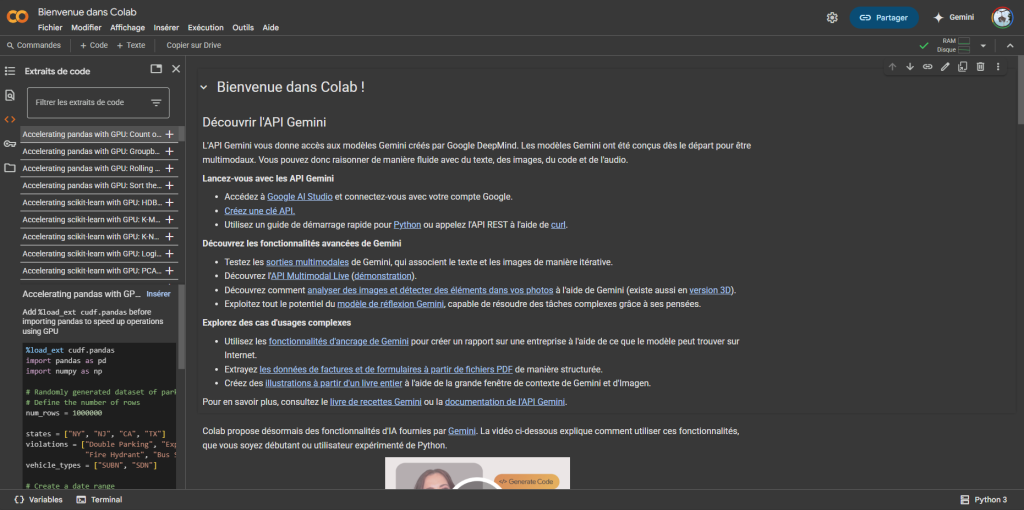The width and height of the screenshot is (1024, 510).
Task: Open the Terminal panel
Action: coord(99,500)
